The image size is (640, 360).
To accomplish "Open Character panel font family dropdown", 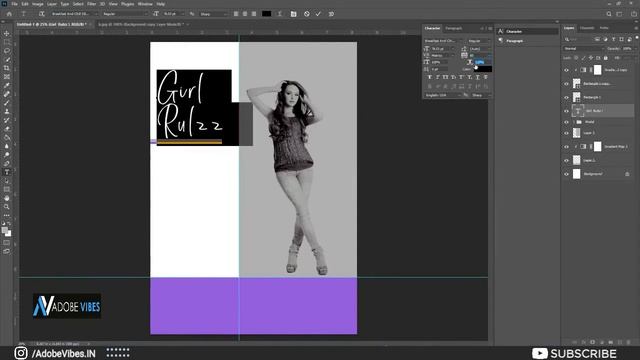I will pyautogui.click(x=443, y=41).
